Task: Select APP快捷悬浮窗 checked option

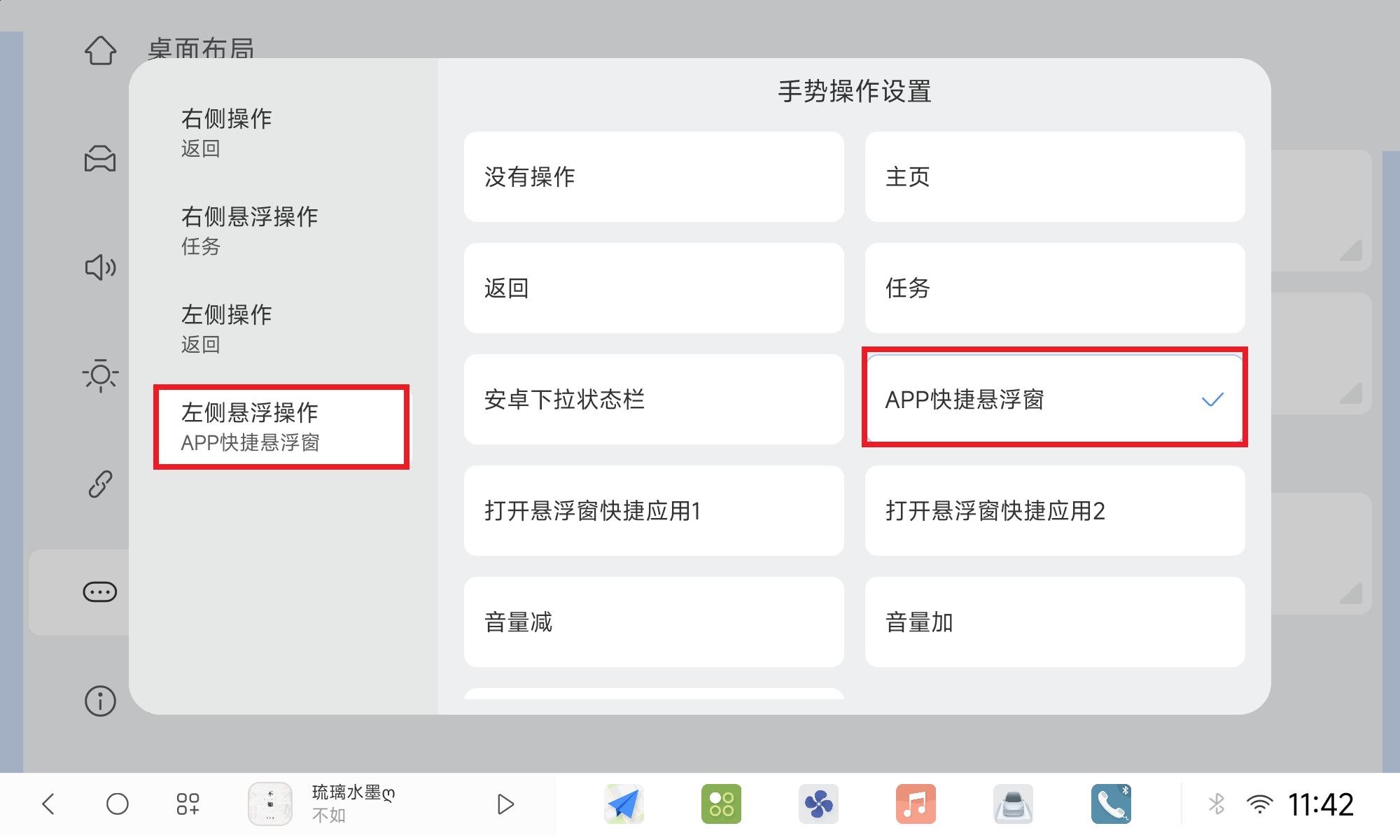Action: point(1054,399)
